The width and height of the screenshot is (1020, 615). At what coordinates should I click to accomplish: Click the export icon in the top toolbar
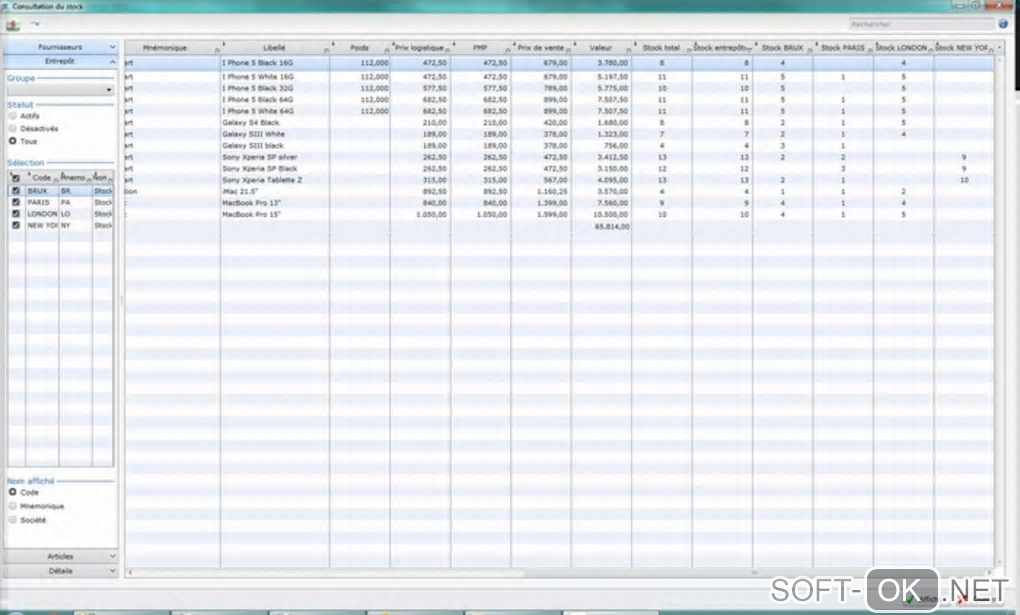point(13,25)
